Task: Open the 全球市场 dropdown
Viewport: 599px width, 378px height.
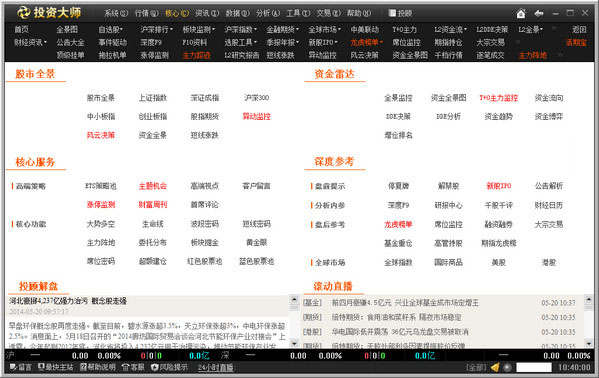Action: click(325, 29)
